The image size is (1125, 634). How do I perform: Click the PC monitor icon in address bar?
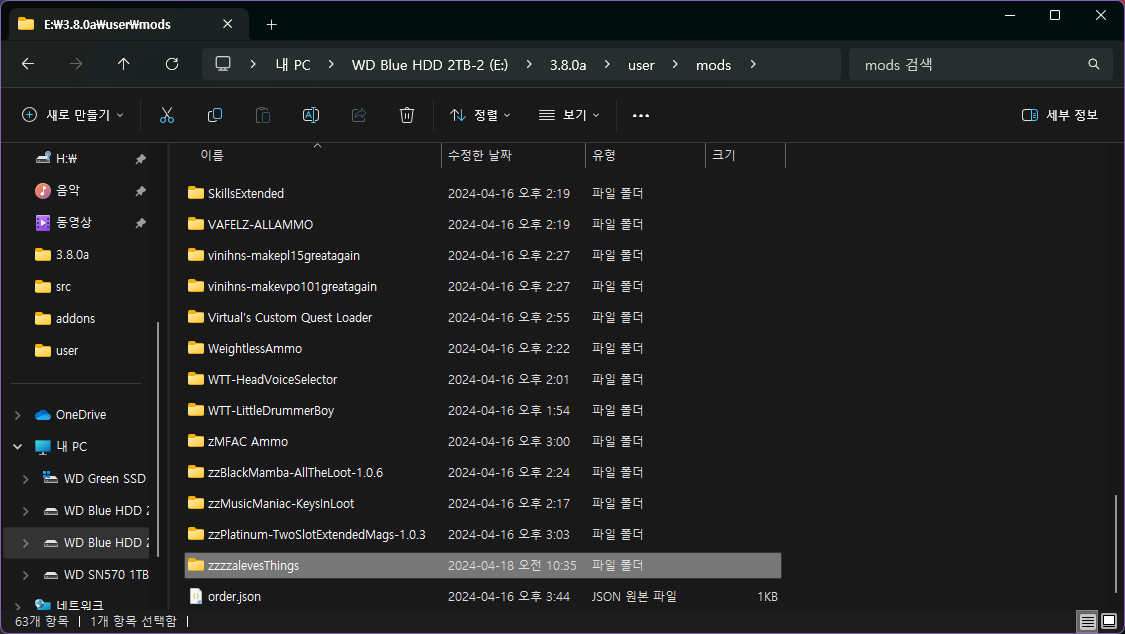point(223,64)
